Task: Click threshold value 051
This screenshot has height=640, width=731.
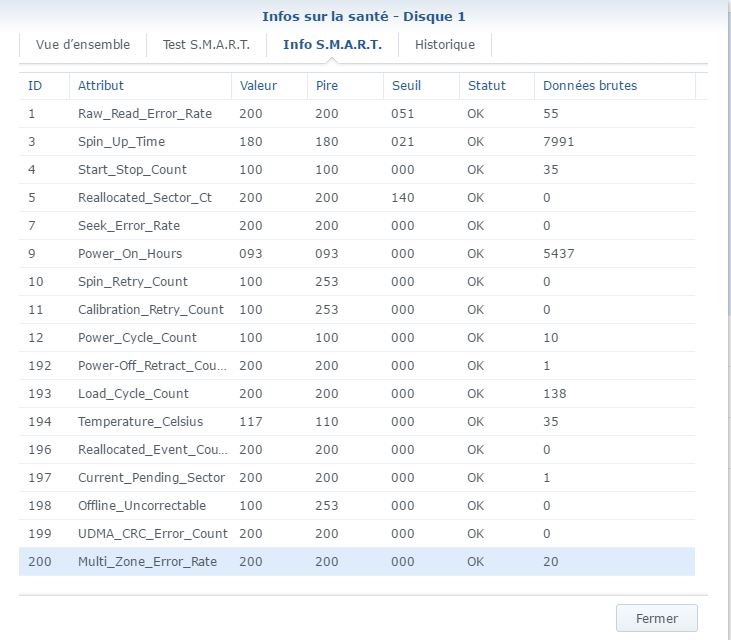Action: pos(403,114)
